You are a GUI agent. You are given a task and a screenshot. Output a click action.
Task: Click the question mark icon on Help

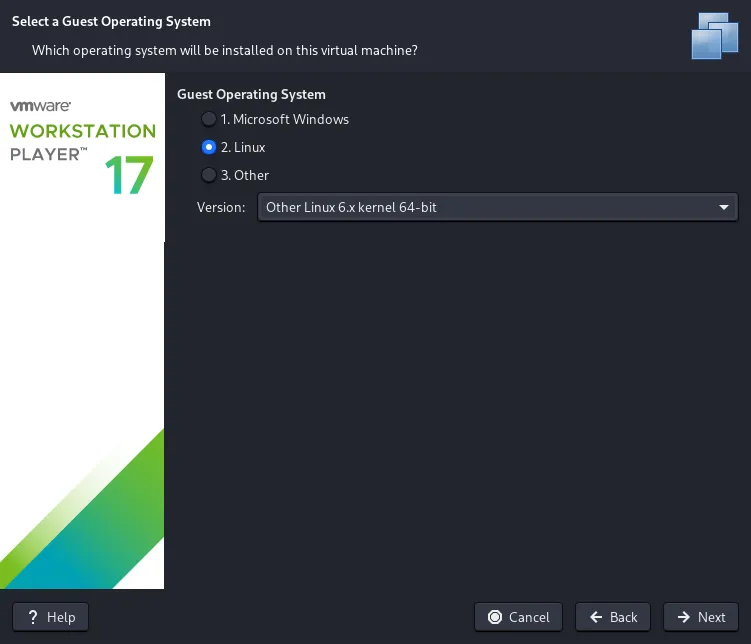[x=33, y=617]
